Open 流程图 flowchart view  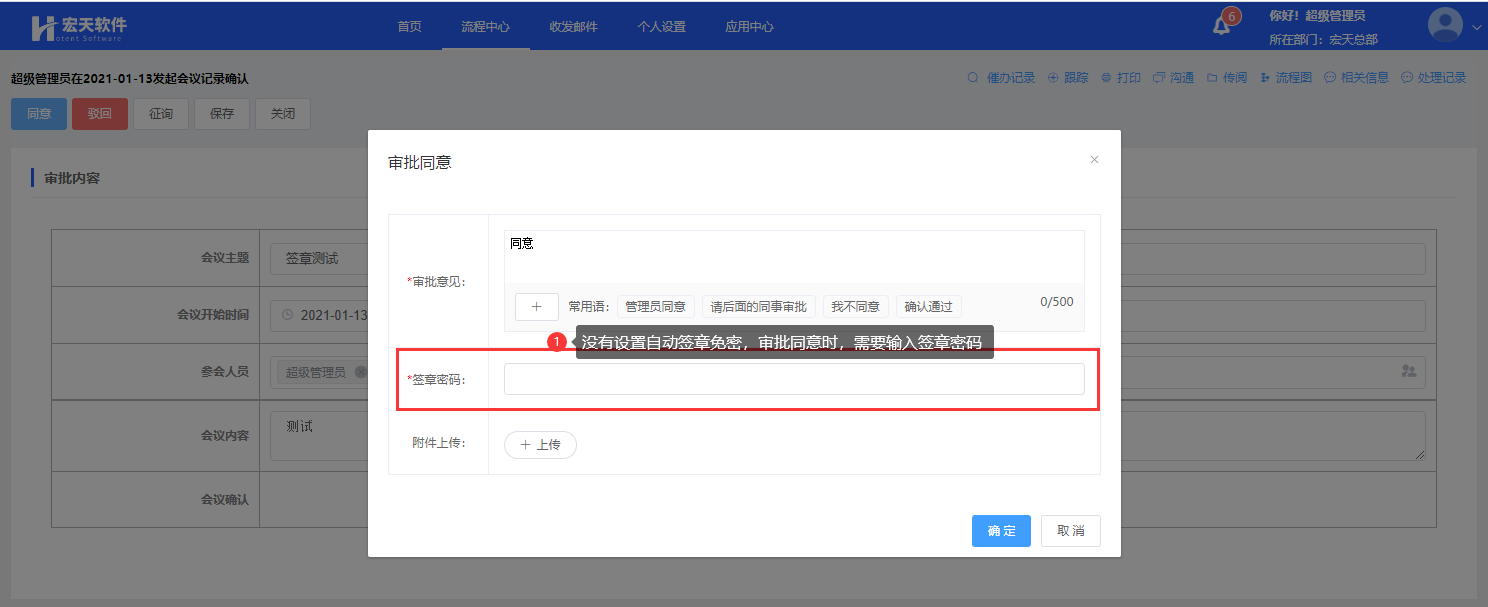(1286, 78)
